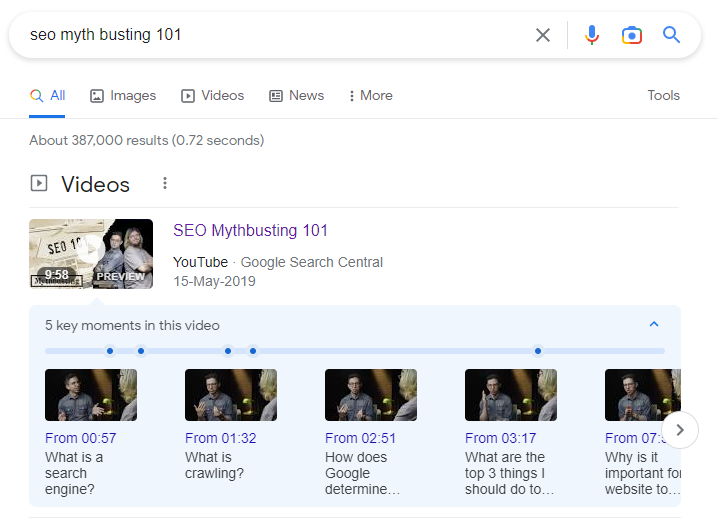Click 'What are the top 3 things' caption
This screenshot has height=518, width=718.
[510, 473]
